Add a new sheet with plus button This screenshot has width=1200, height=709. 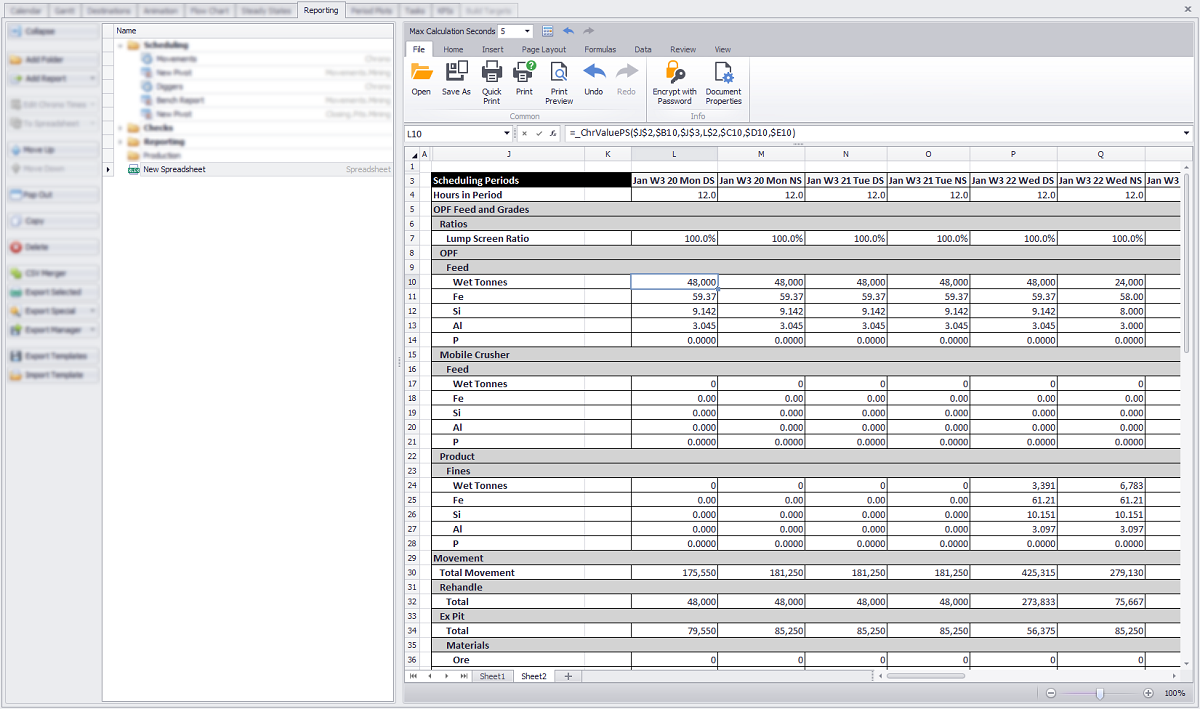pos(568,677)
